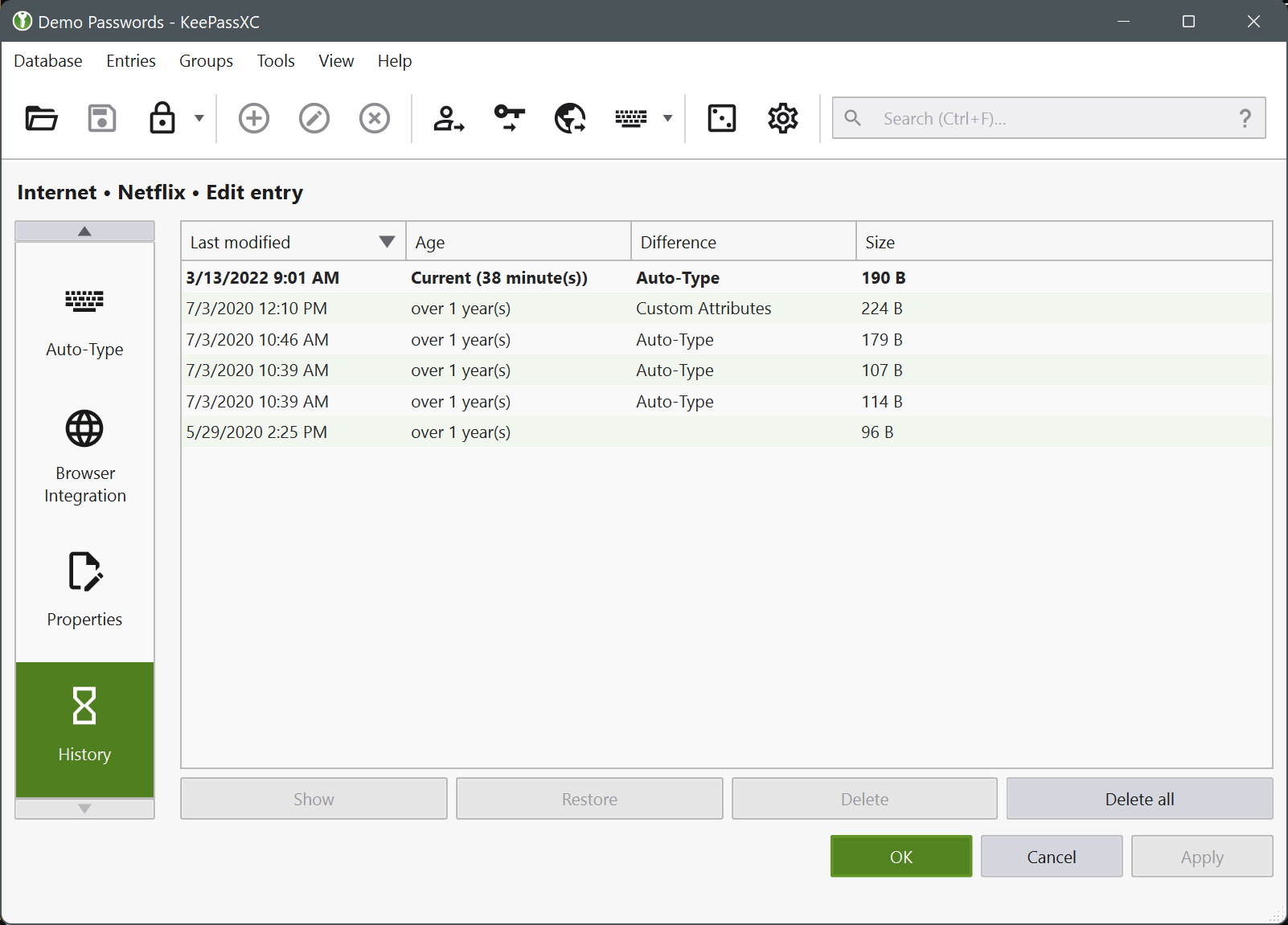Select the Custom Attributes history row

click(703, 309)
